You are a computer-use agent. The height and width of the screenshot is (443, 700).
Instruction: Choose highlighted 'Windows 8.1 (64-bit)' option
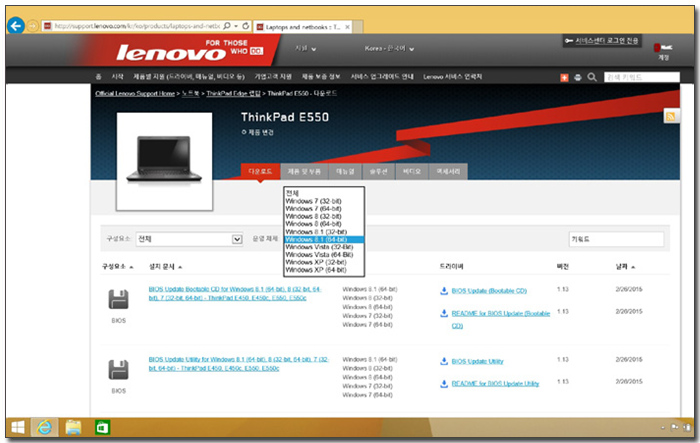[x=324, y=239]
